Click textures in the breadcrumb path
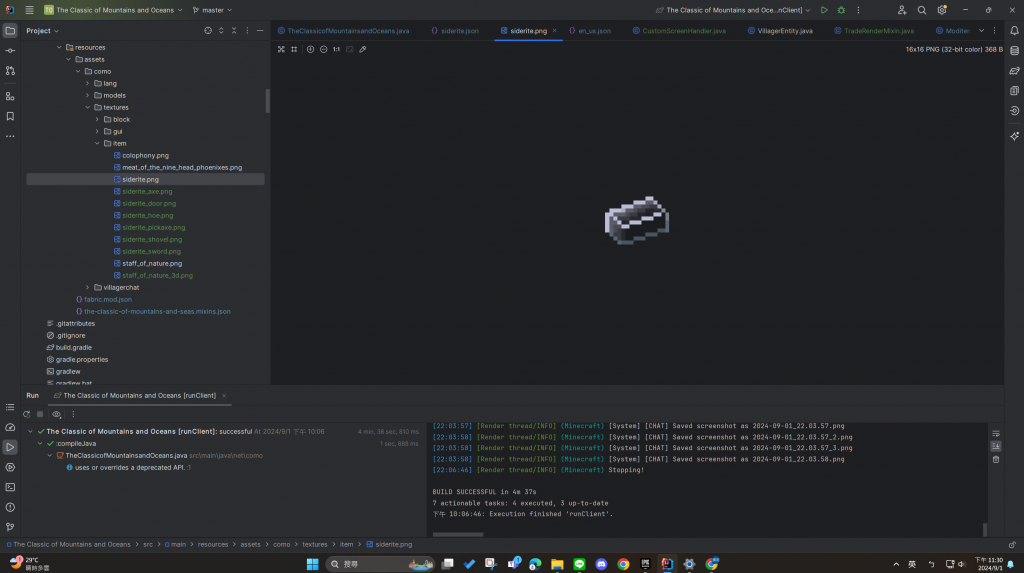 coord(315,544)
